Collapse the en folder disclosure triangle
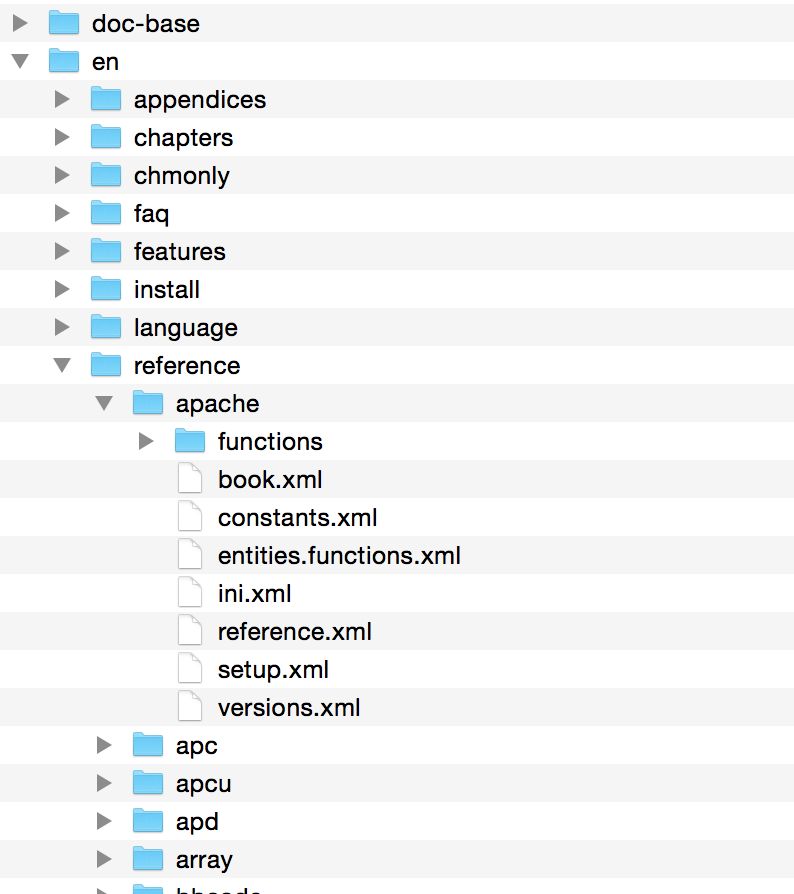794x894 pixels. pos(20,61)
